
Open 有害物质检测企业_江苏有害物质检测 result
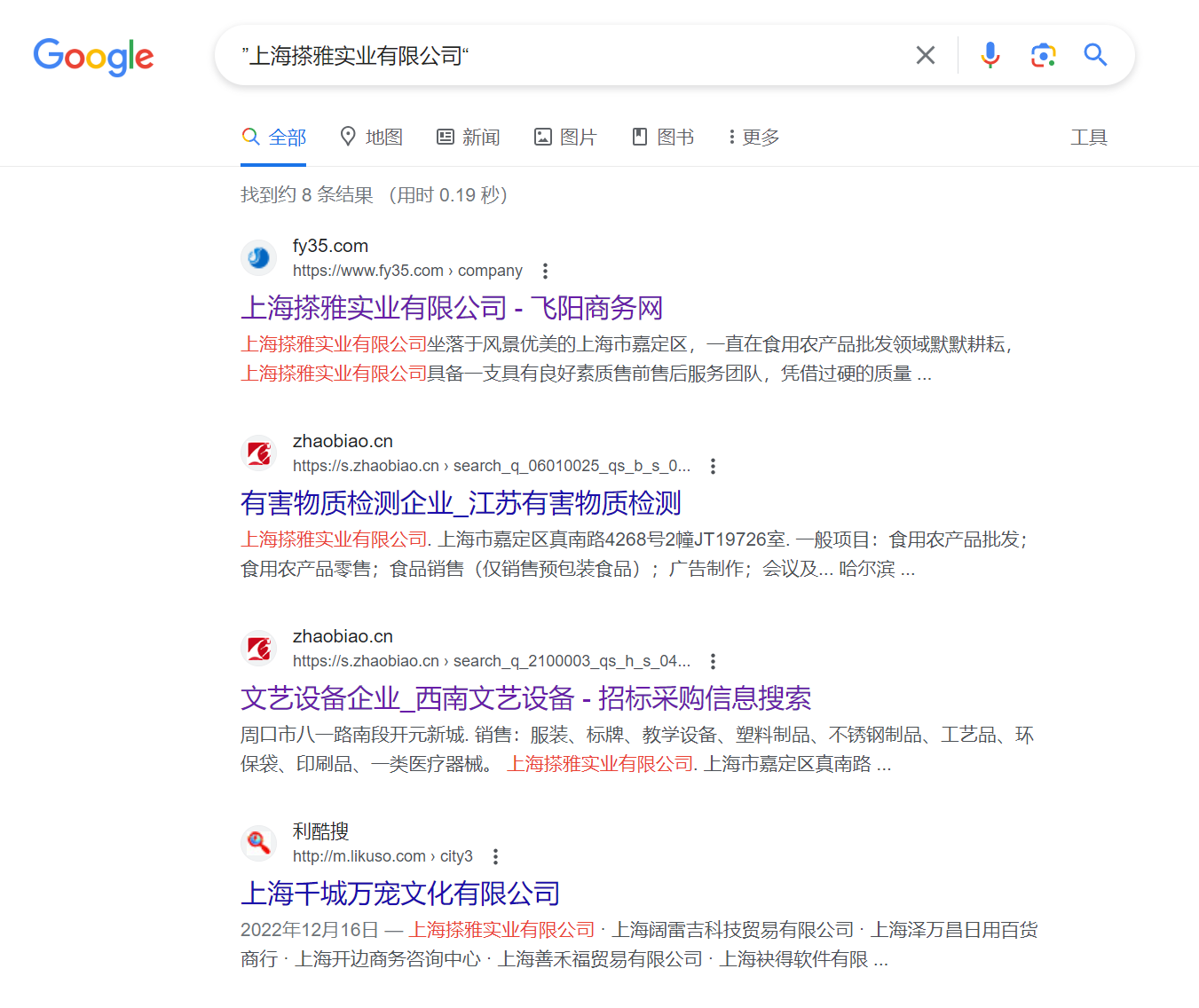461,503
